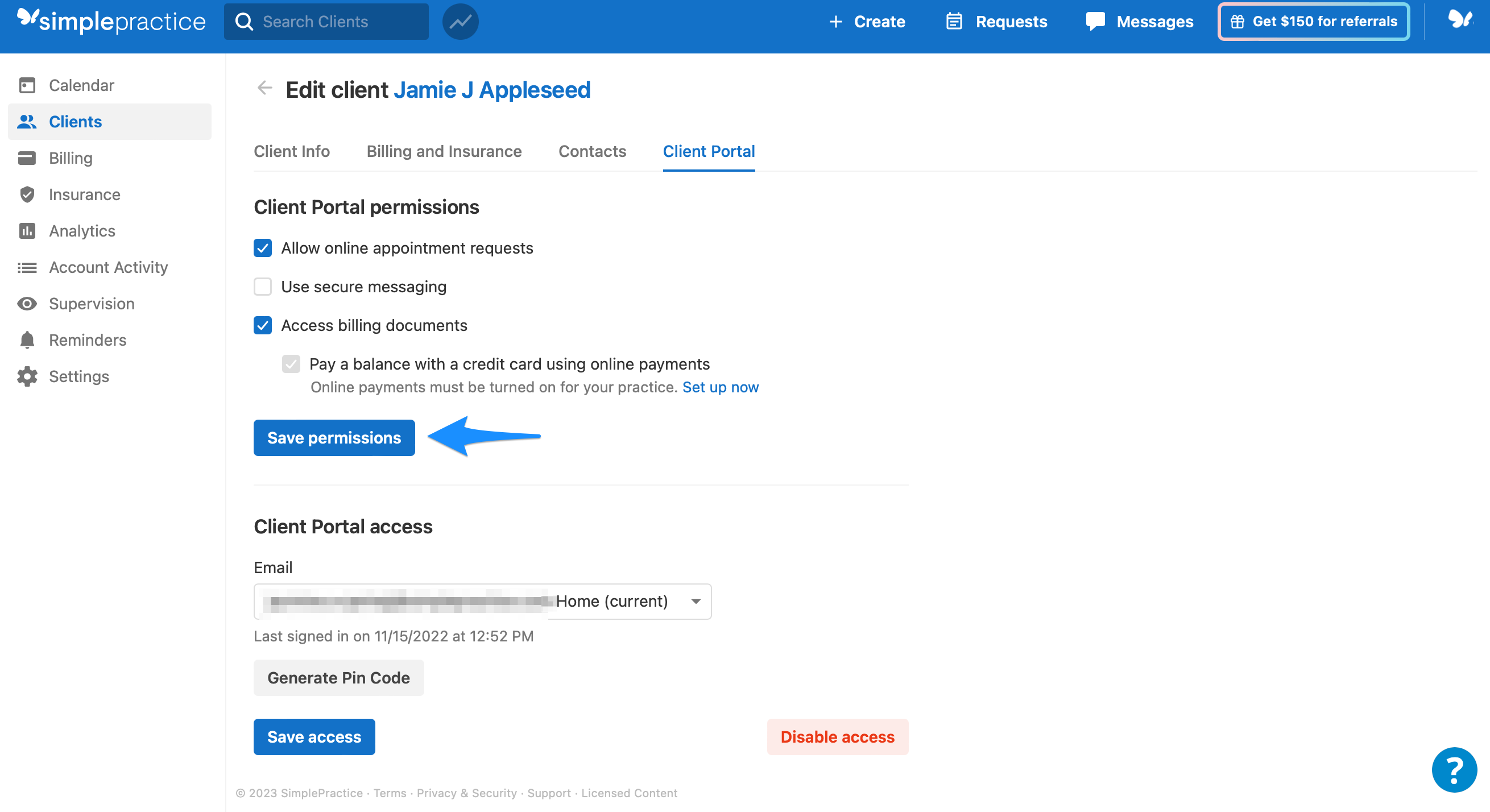Image resolution: width=1490 pixels, height=812 pixels.
Task: Click the gift icon in referrals button
Action: 1237,22
